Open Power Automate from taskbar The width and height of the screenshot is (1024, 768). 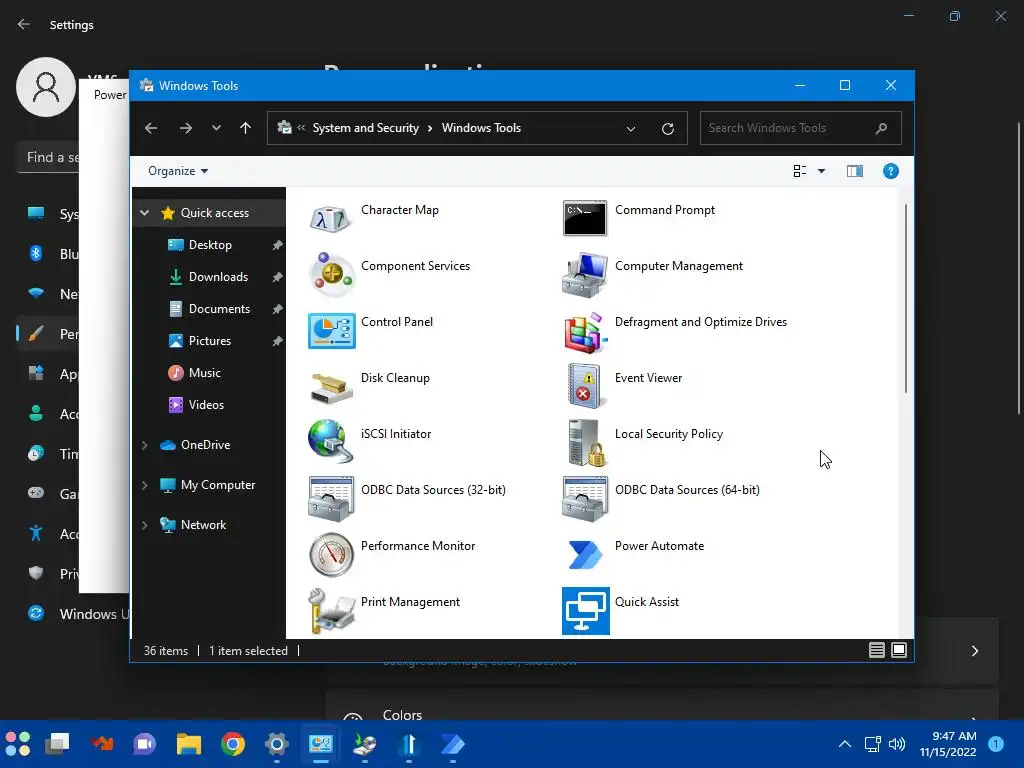452,744
